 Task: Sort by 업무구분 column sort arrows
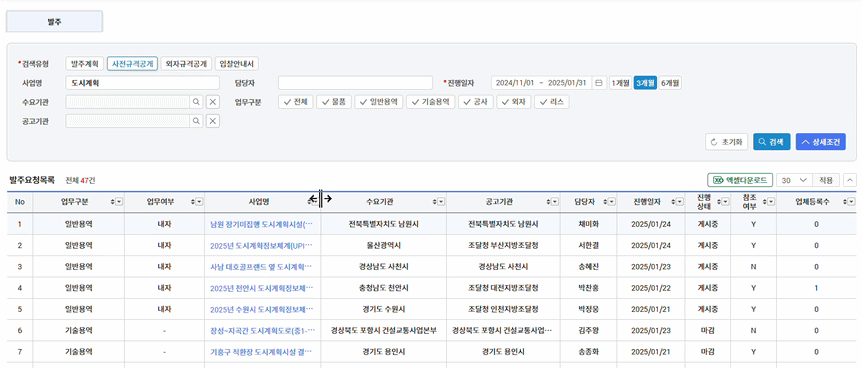pyautogui.click(x=113, y=202)
